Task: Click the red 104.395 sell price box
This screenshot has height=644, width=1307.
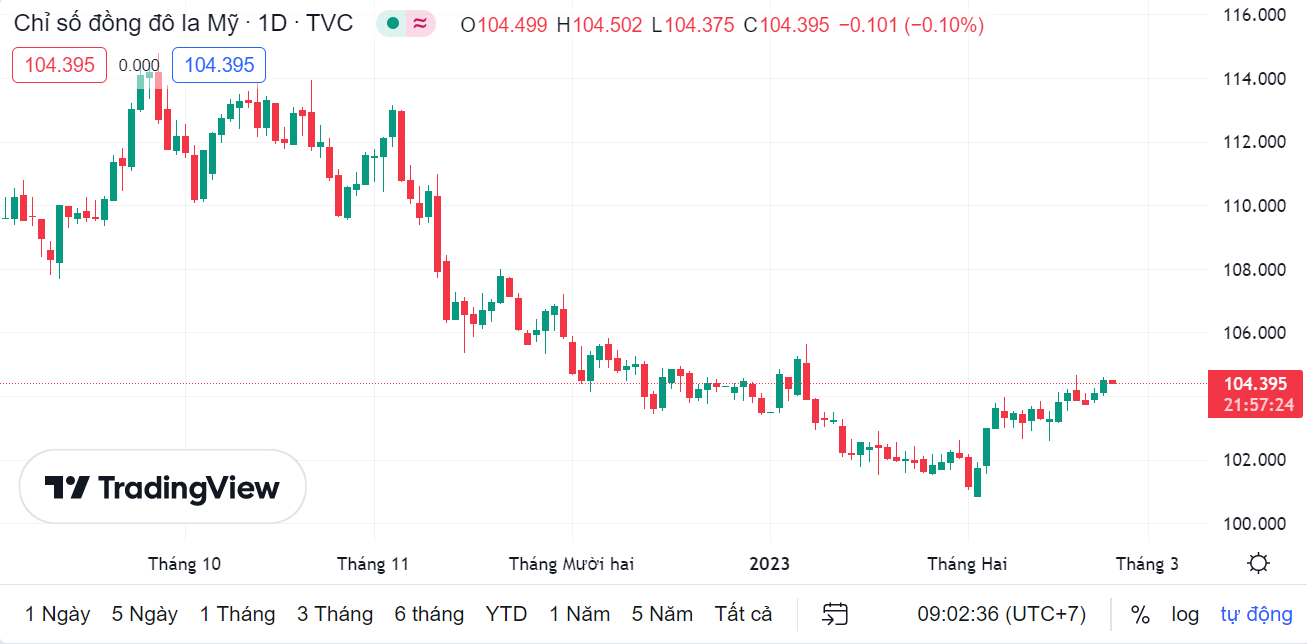Action: 59,65
